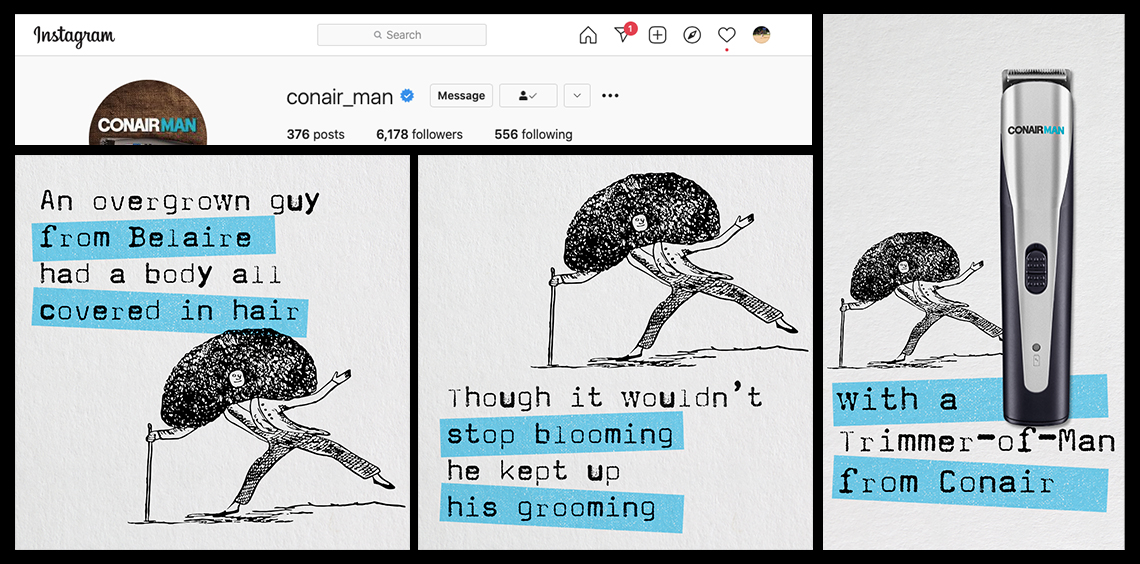The width and height of the screenshot is (1140, 564).
Task: Expand suggested accounts chevron dropdown
Action: (x=577, y=95)
